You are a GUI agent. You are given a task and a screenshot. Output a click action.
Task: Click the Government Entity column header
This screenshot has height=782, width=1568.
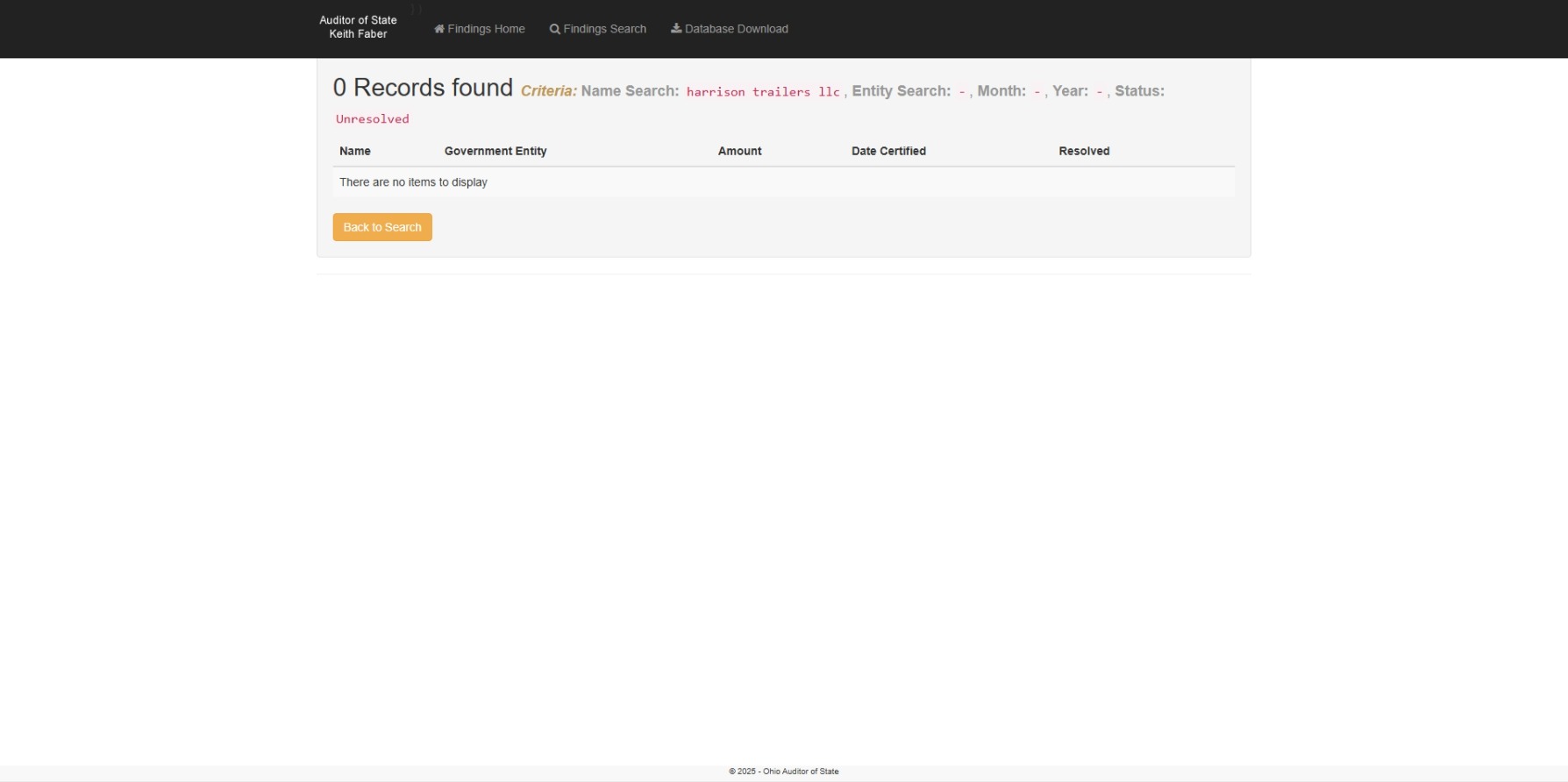(495, 151)
